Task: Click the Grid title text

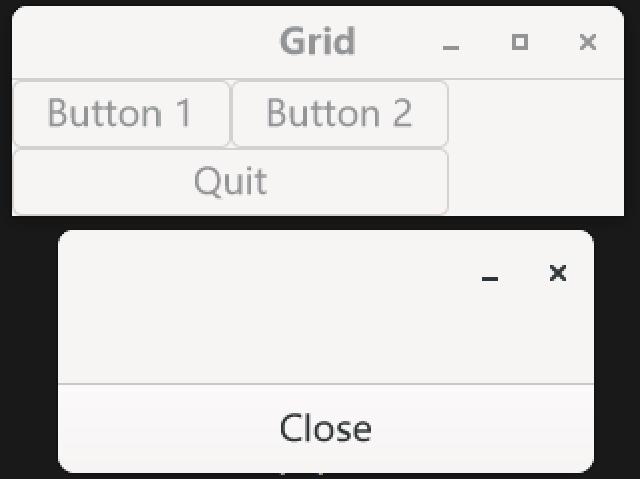Action: [317, 42]
